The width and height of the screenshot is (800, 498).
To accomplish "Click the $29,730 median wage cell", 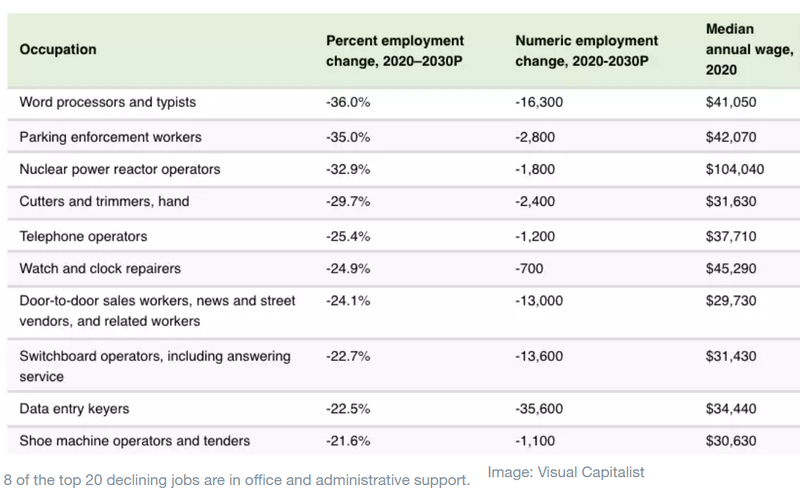I will 731,301.
